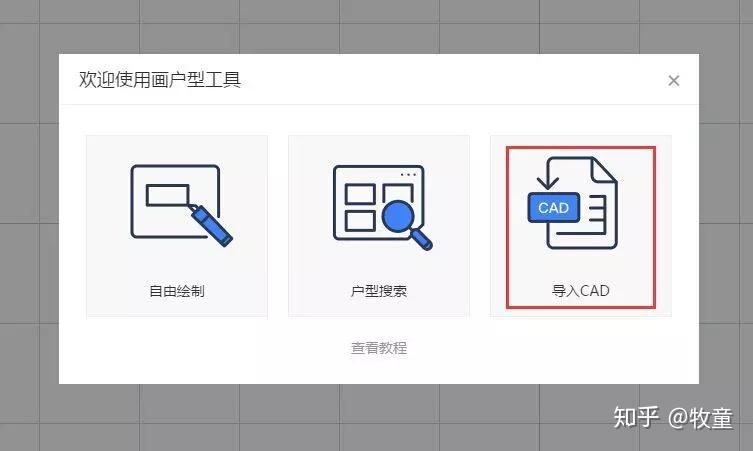Click the small rectangle inside free-draw icon
Image resolution: width=753 pixels, height=451 pixels.
pyautogui.click(x=167, y=195)
